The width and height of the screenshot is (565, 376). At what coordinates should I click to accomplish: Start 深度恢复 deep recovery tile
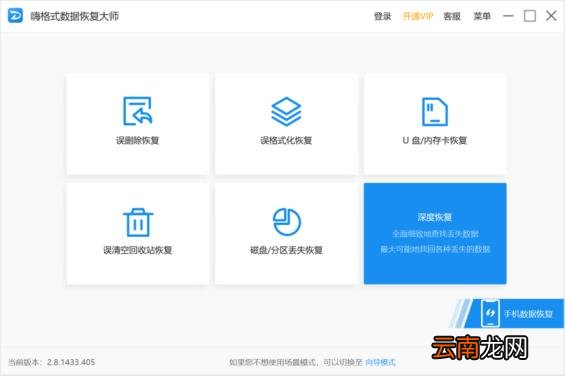coord(435,233)
